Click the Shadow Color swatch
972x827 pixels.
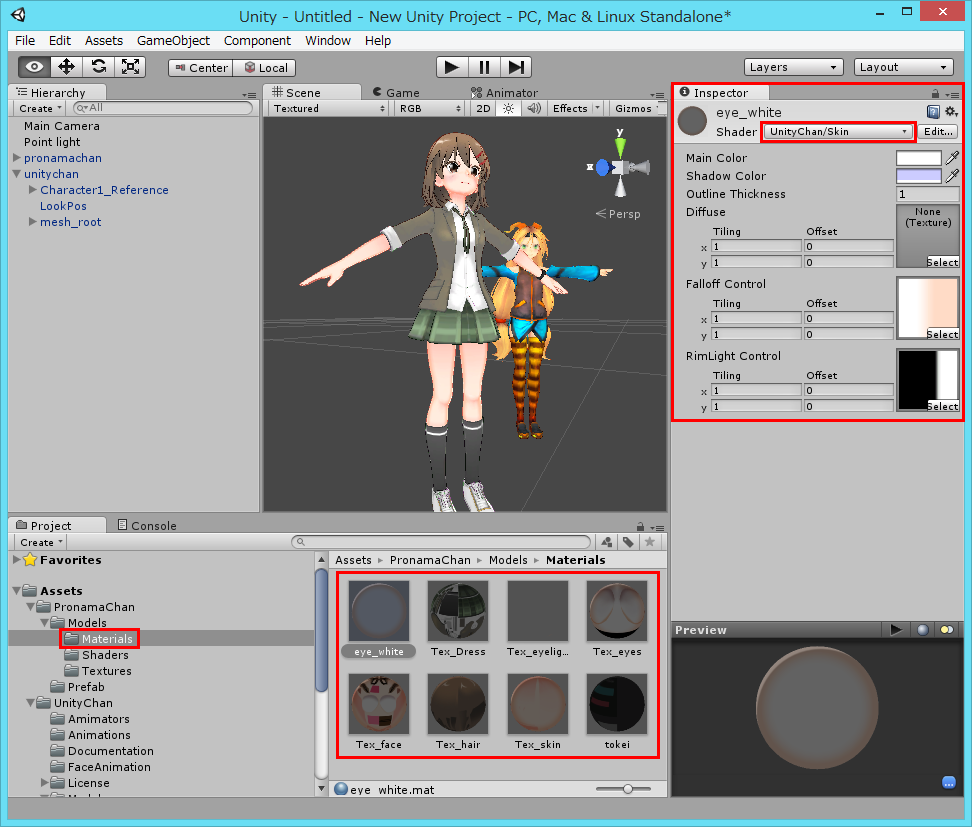[x=918, y=176]
